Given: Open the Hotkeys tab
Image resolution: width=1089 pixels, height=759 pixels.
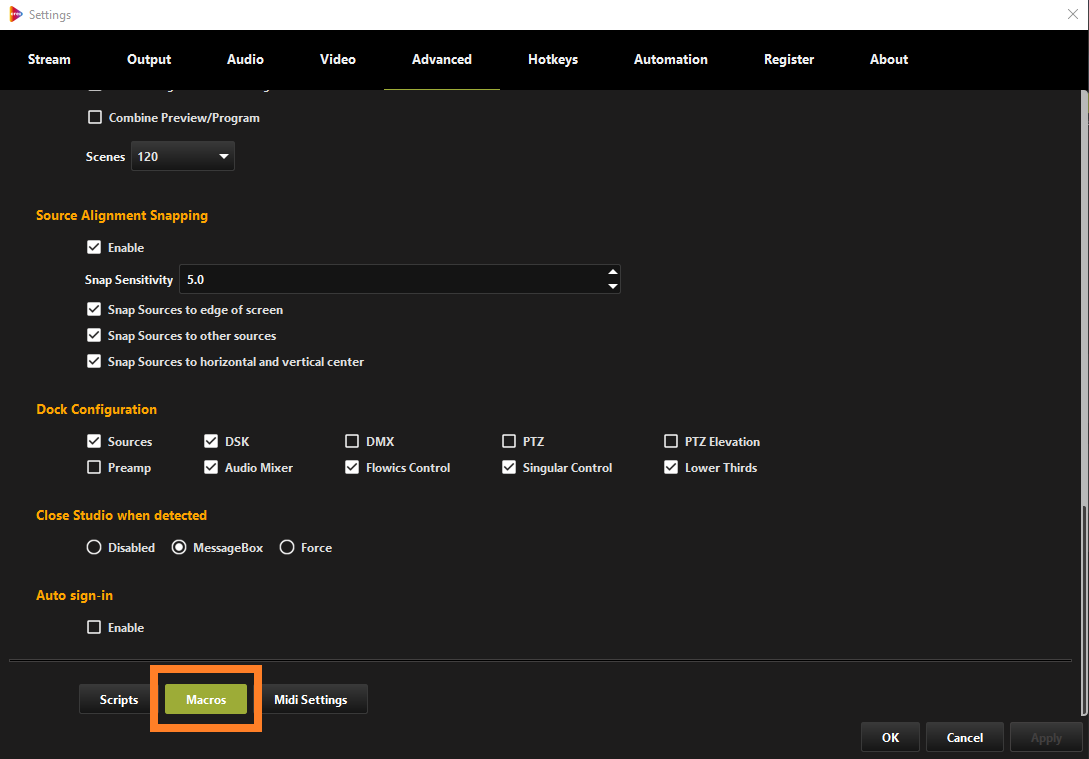Looking at the screenshot, I should [x=553, y=60].
